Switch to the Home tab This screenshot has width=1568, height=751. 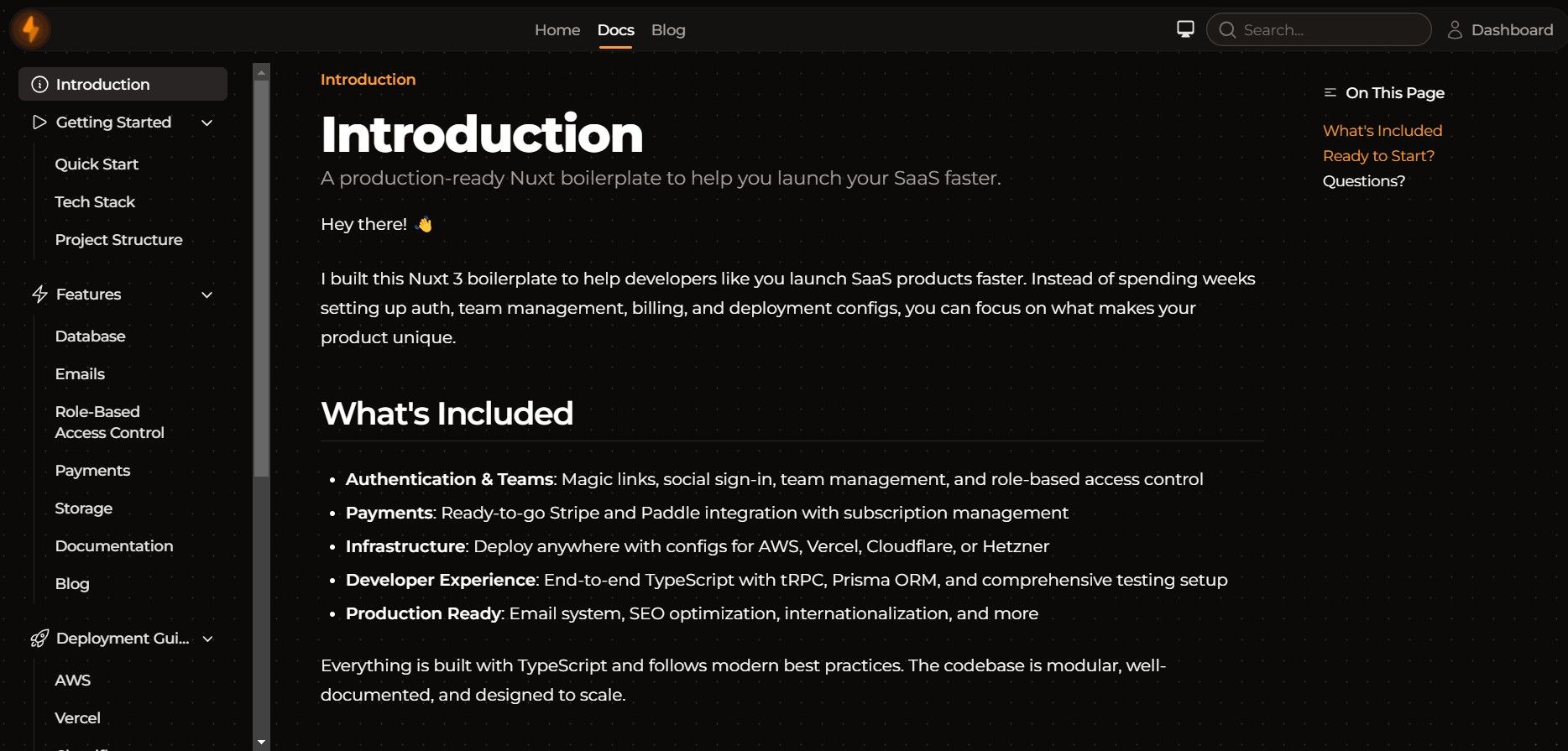(557, 29)
